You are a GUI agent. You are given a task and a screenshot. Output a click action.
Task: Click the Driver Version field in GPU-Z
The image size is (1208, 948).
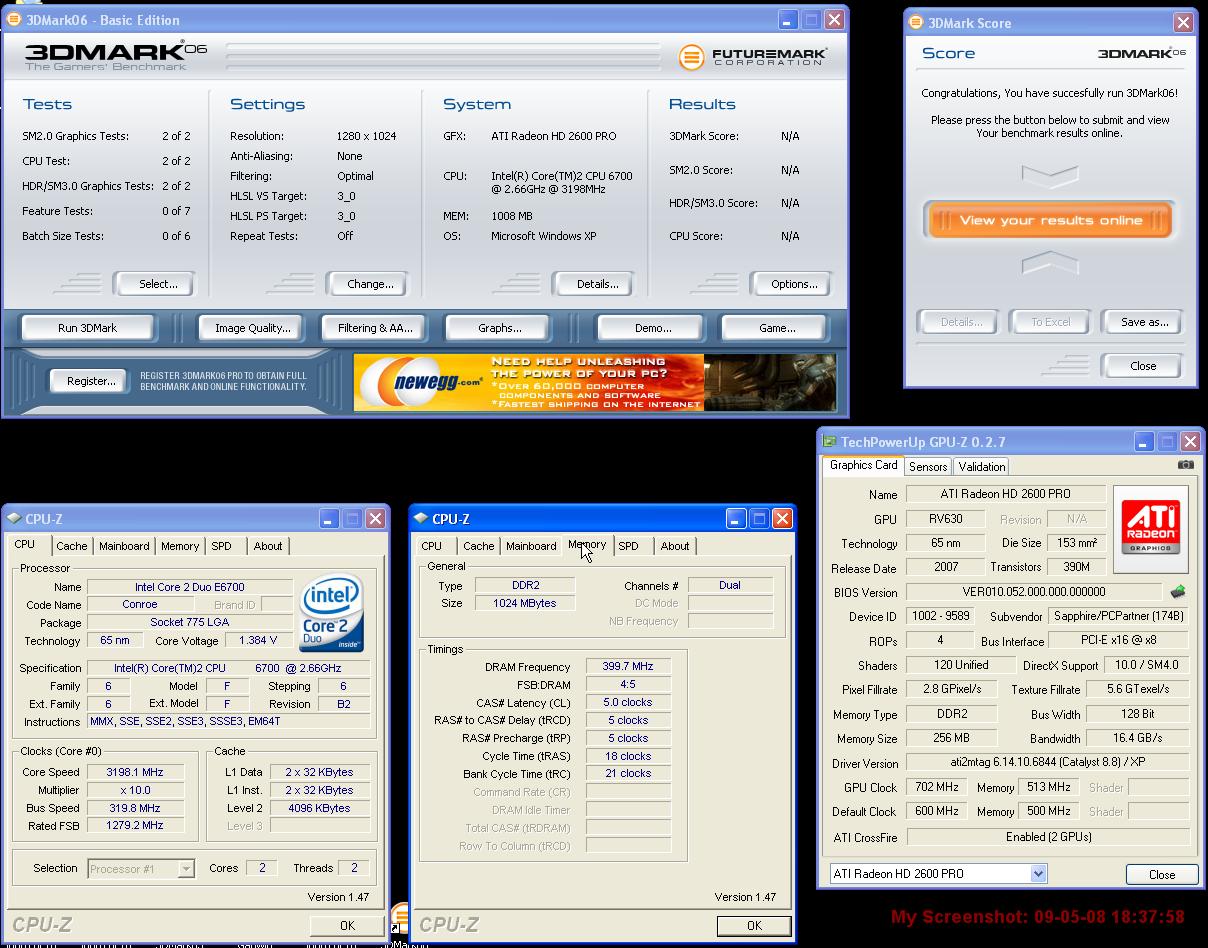click(1048, 763)
